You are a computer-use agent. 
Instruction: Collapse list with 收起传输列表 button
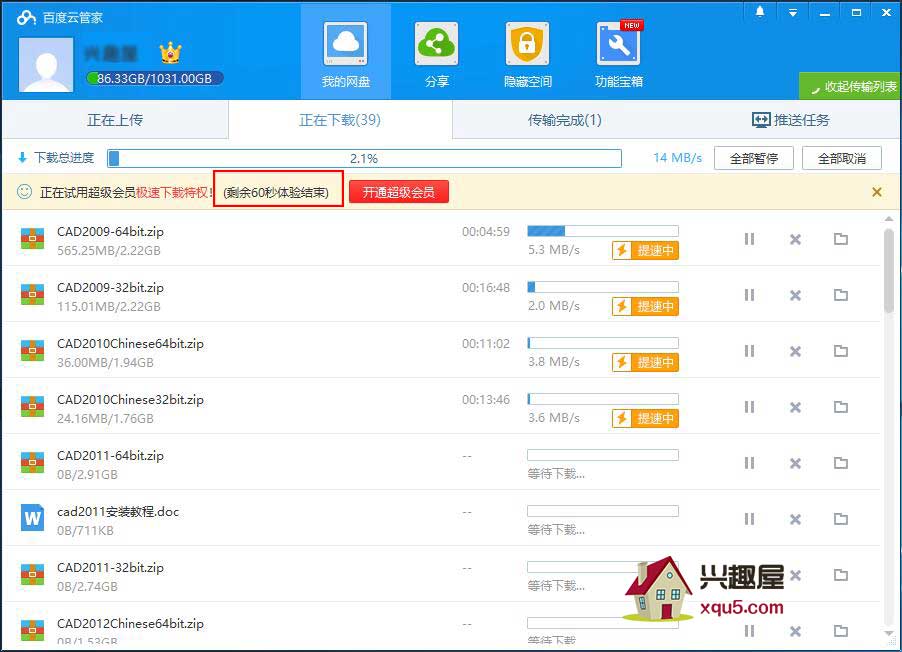[851, 86]
